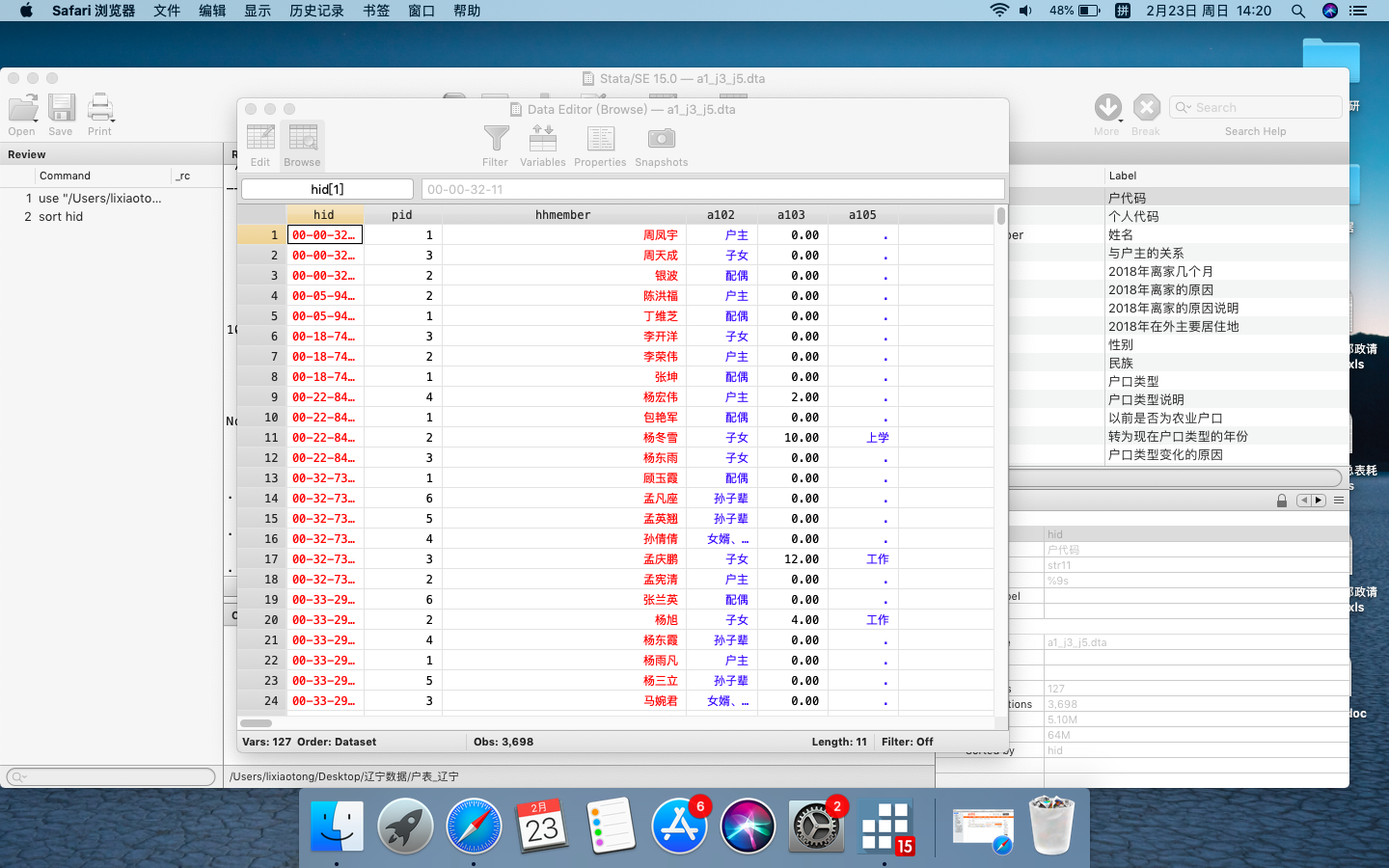Click the horizontal scrollbar of the data grid

point(257,723)
